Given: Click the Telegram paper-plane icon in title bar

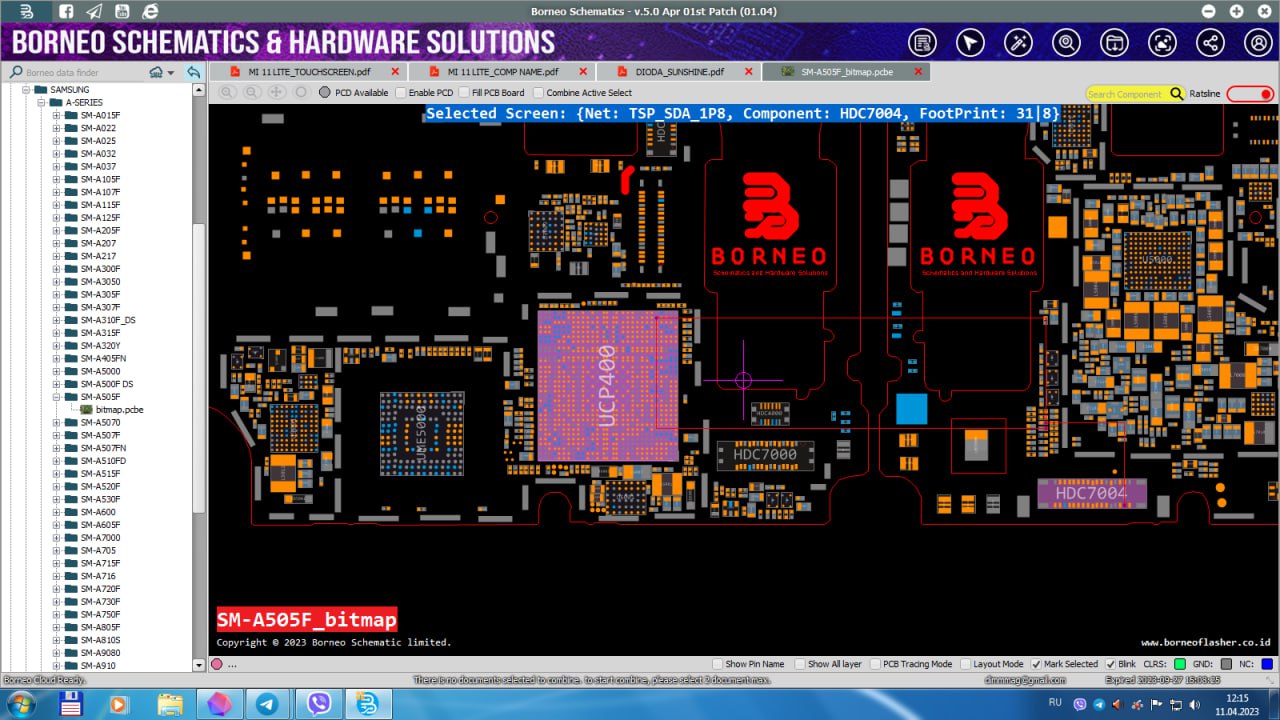Looking at the screenshot, I should click(x=94, y=12).
